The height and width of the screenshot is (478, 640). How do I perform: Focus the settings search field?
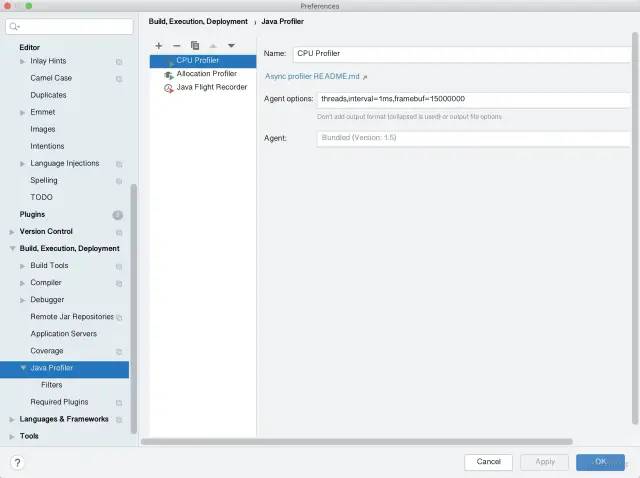(69, 27)
